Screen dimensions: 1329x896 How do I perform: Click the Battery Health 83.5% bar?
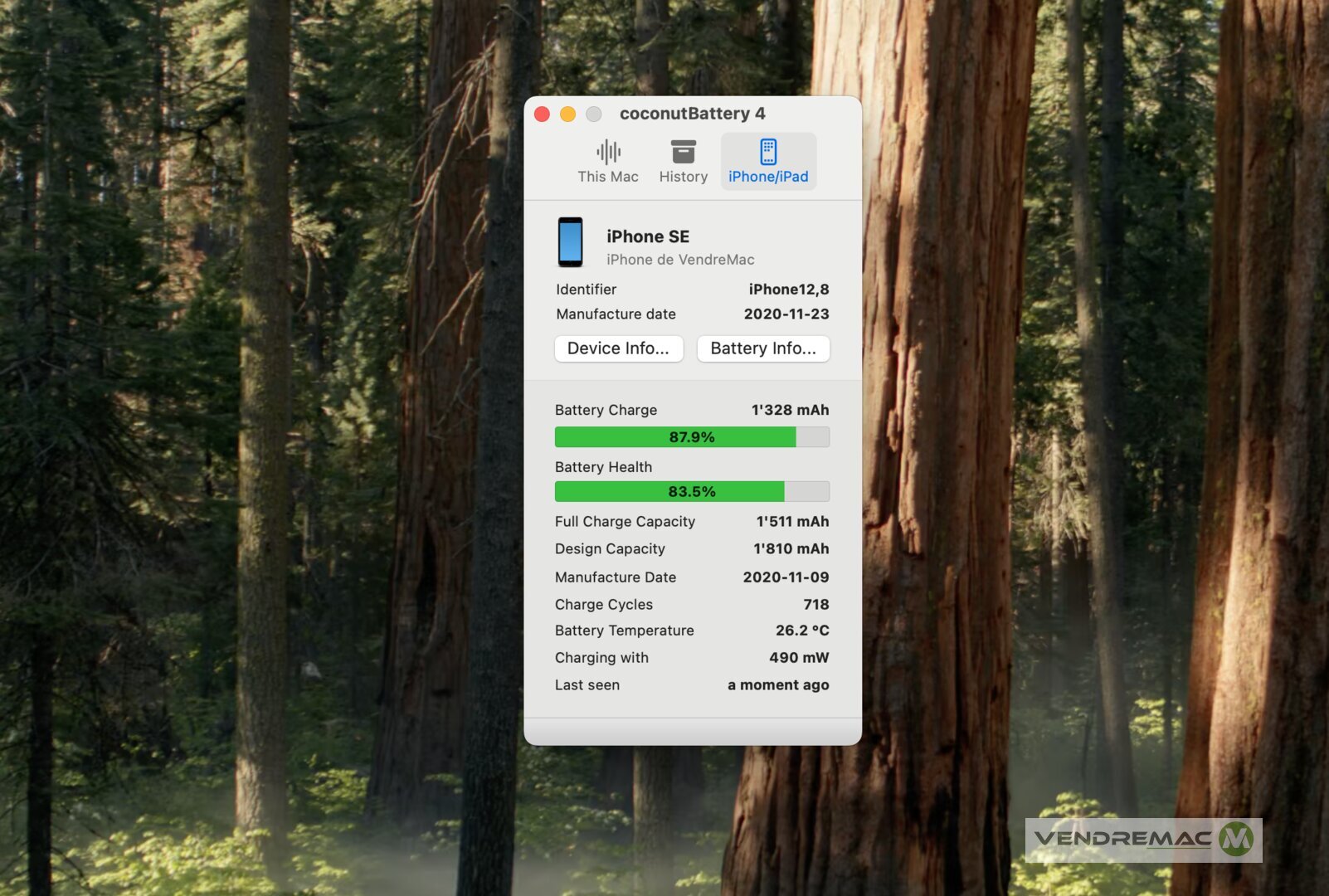[x=691, y=492]
